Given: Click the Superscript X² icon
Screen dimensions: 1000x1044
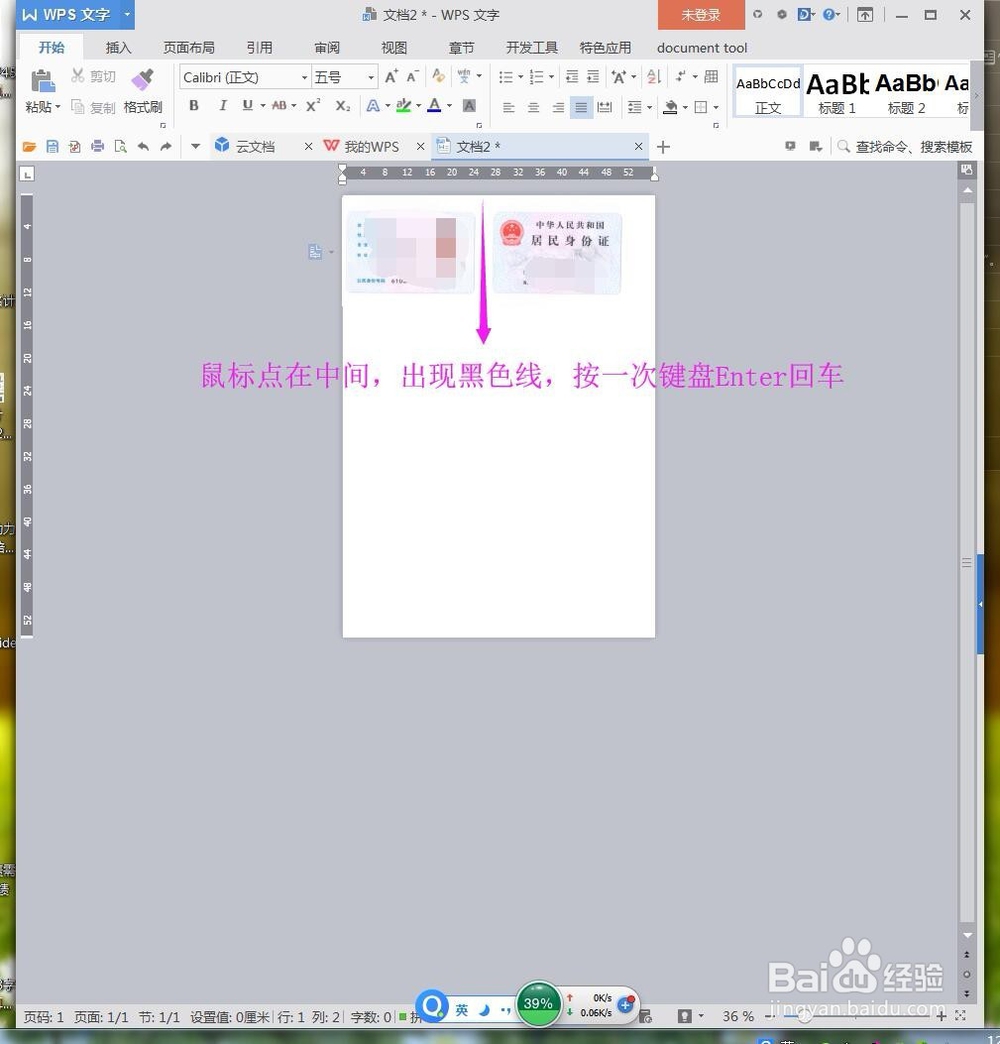Looking at the screenshot, I should 314,103.
